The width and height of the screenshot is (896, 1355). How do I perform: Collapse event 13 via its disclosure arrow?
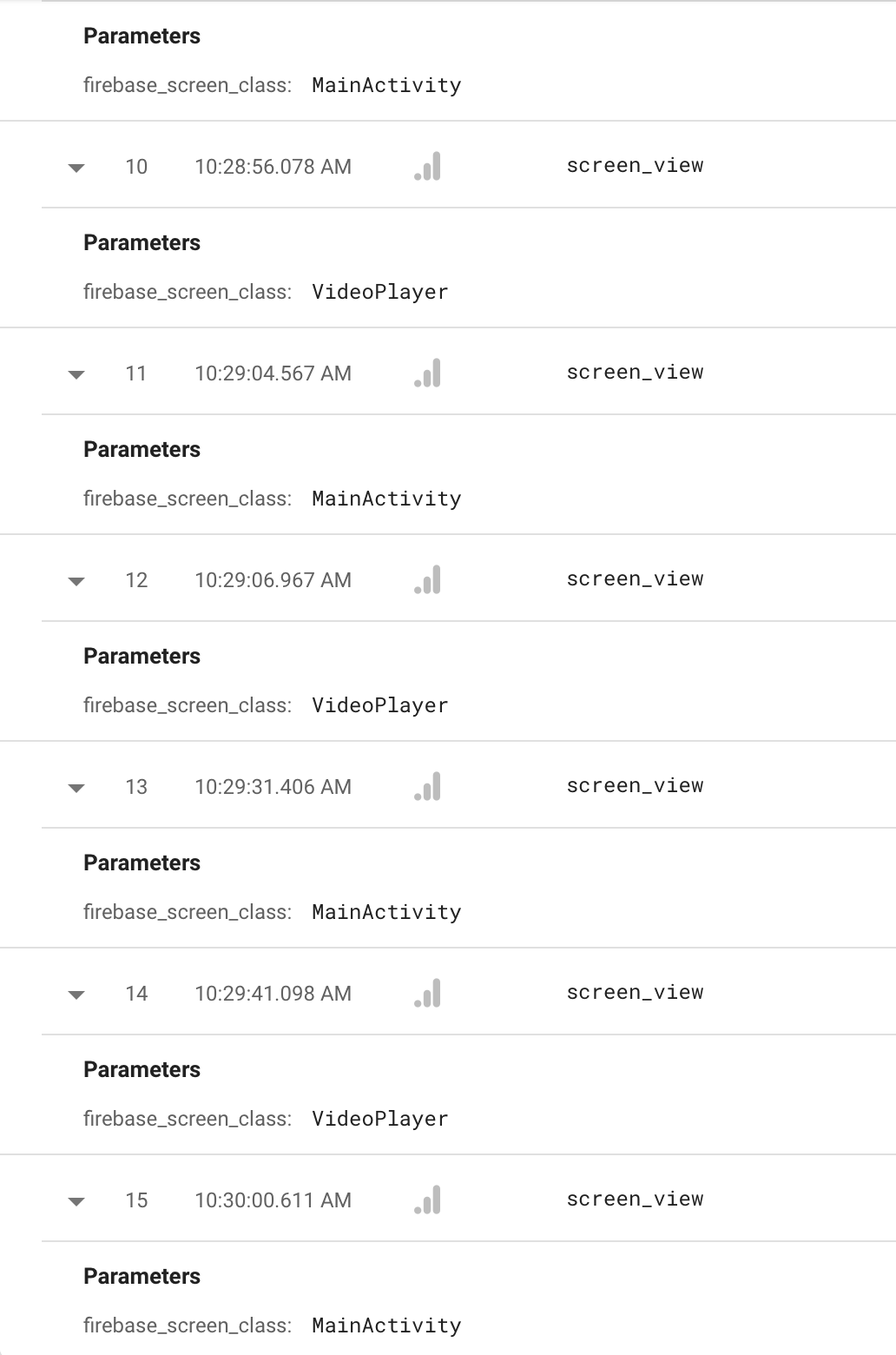(76, 789)
